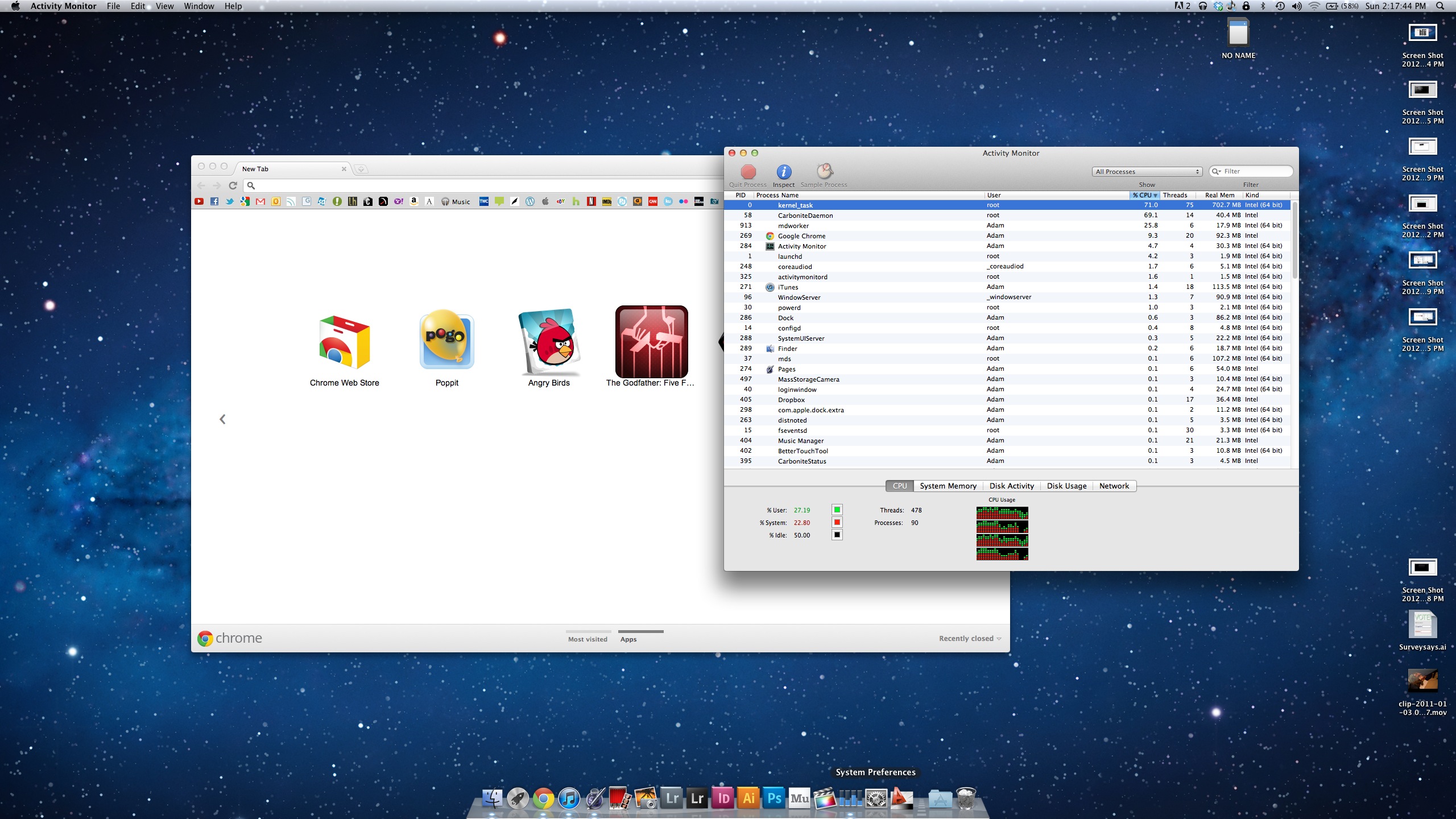Click the Chrome reload page icon
The height and width of the screenshot is (819, 1456).
pos(233,185)
